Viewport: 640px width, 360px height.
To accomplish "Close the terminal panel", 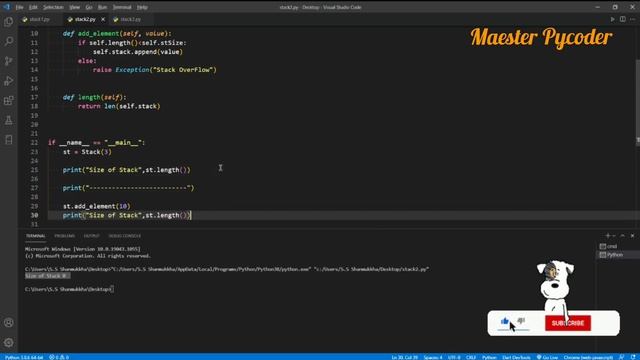I will point(632,236).
